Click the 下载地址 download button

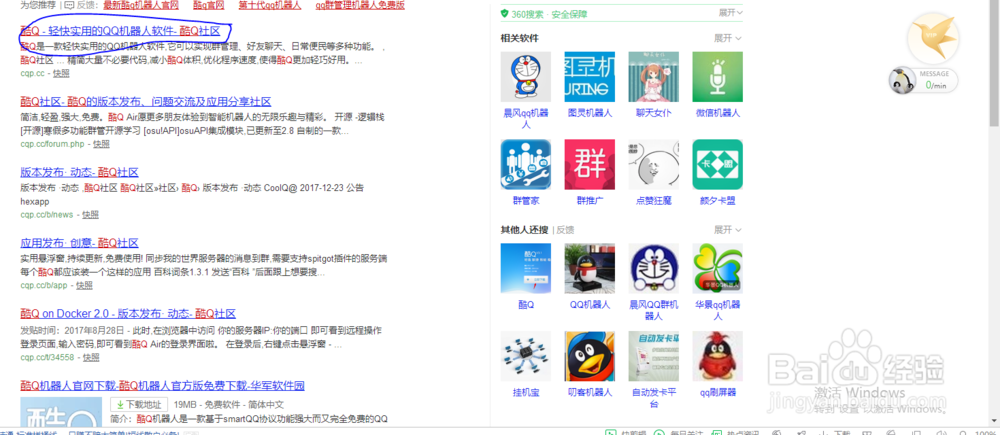[x=139, y=404]
